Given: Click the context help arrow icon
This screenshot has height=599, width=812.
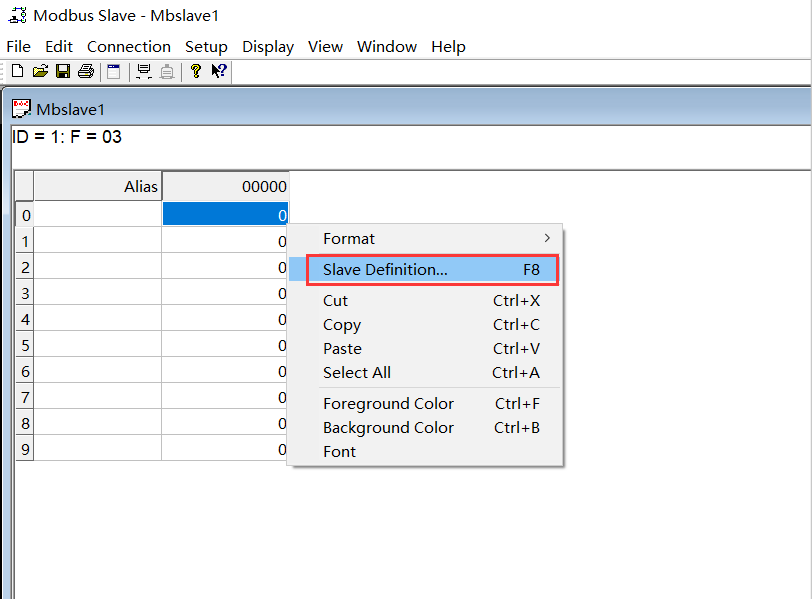Looking at the screenshot, I should click(219, 71).
